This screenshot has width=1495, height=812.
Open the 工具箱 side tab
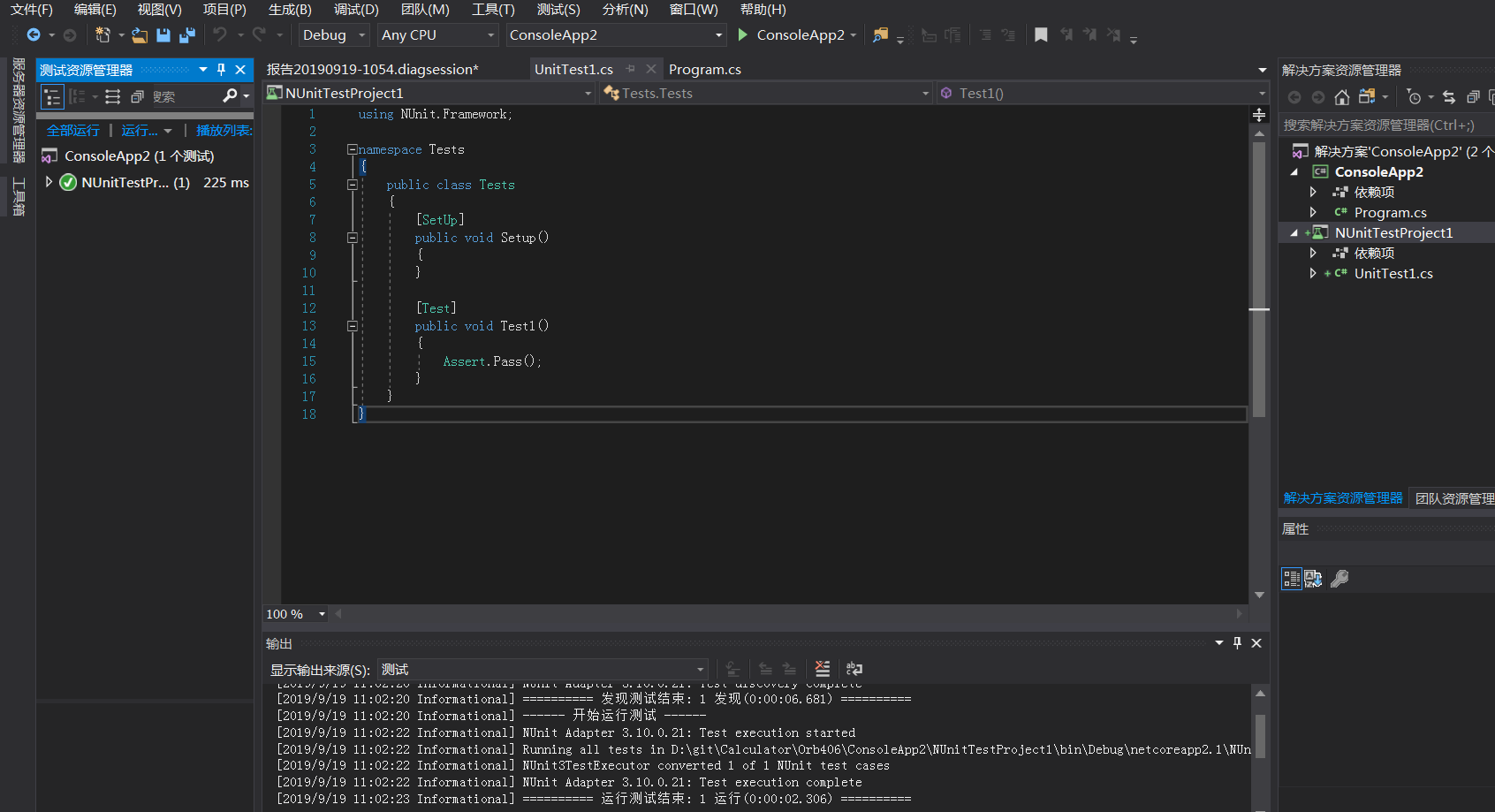pos(18,196)
